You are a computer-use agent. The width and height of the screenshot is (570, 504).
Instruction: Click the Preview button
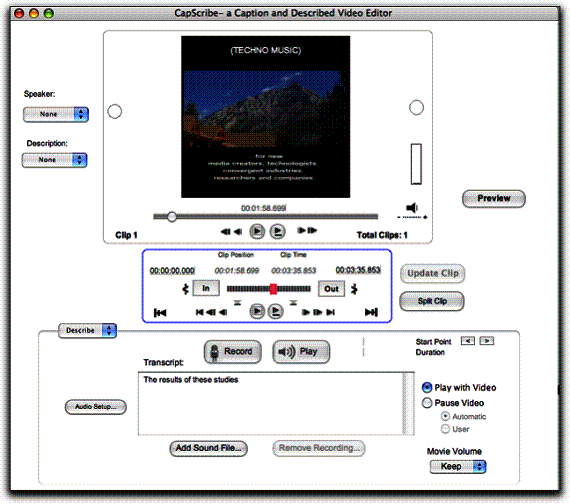tap(494, 199)
